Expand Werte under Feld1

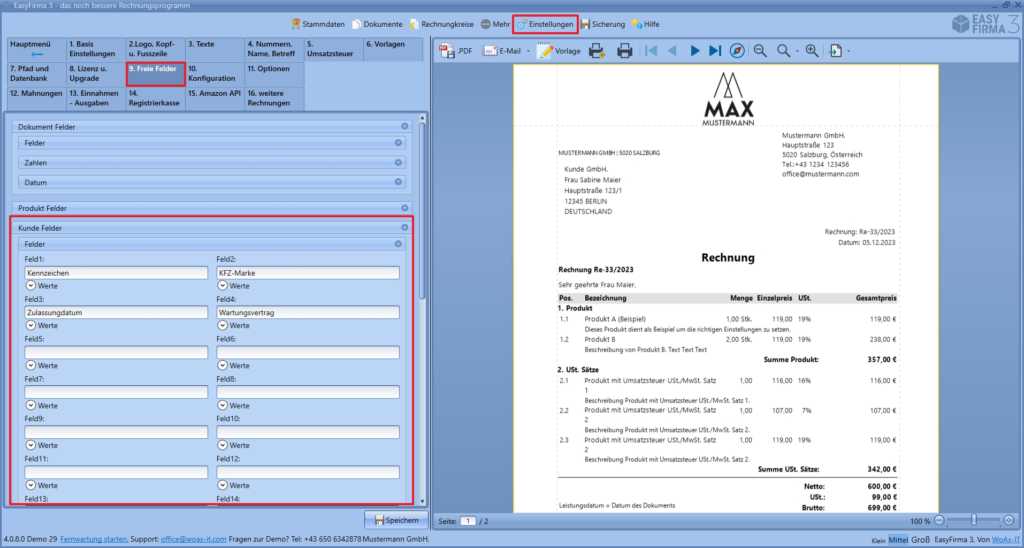(30, 285)
